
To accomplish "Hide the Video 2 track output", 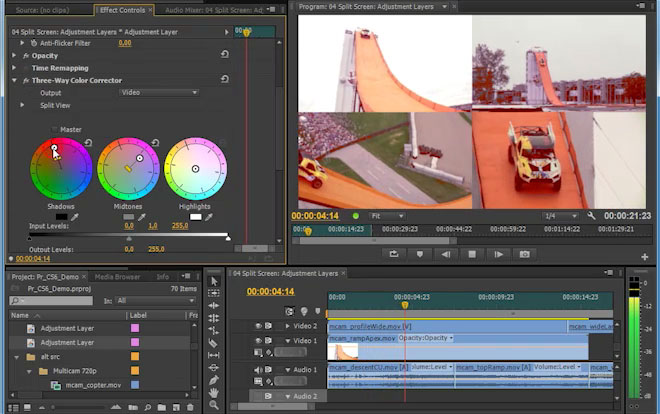I will point(258,326).
